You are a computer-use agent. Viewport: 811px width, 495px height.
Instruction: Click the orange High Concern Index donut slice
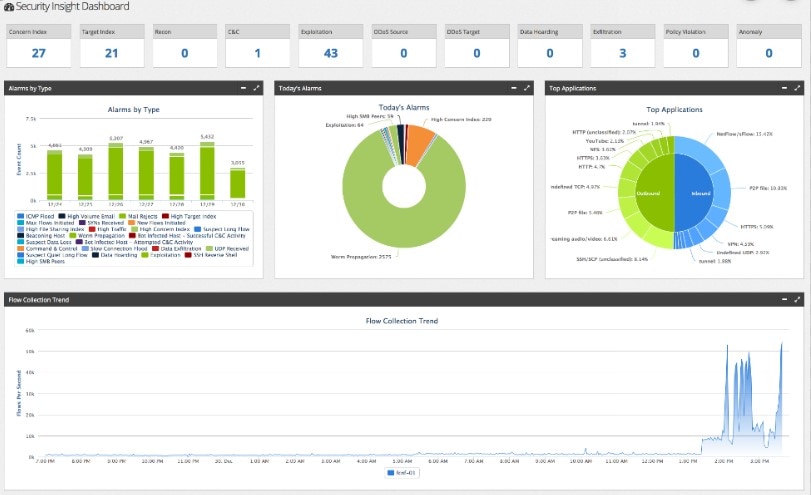pyautogui.click(x=419, y=144)
